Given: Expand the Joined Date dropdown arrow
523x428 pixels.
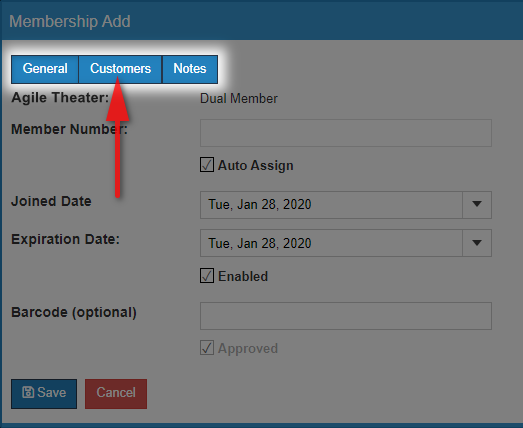Looking at the screenshot, I should pos(477,204).
